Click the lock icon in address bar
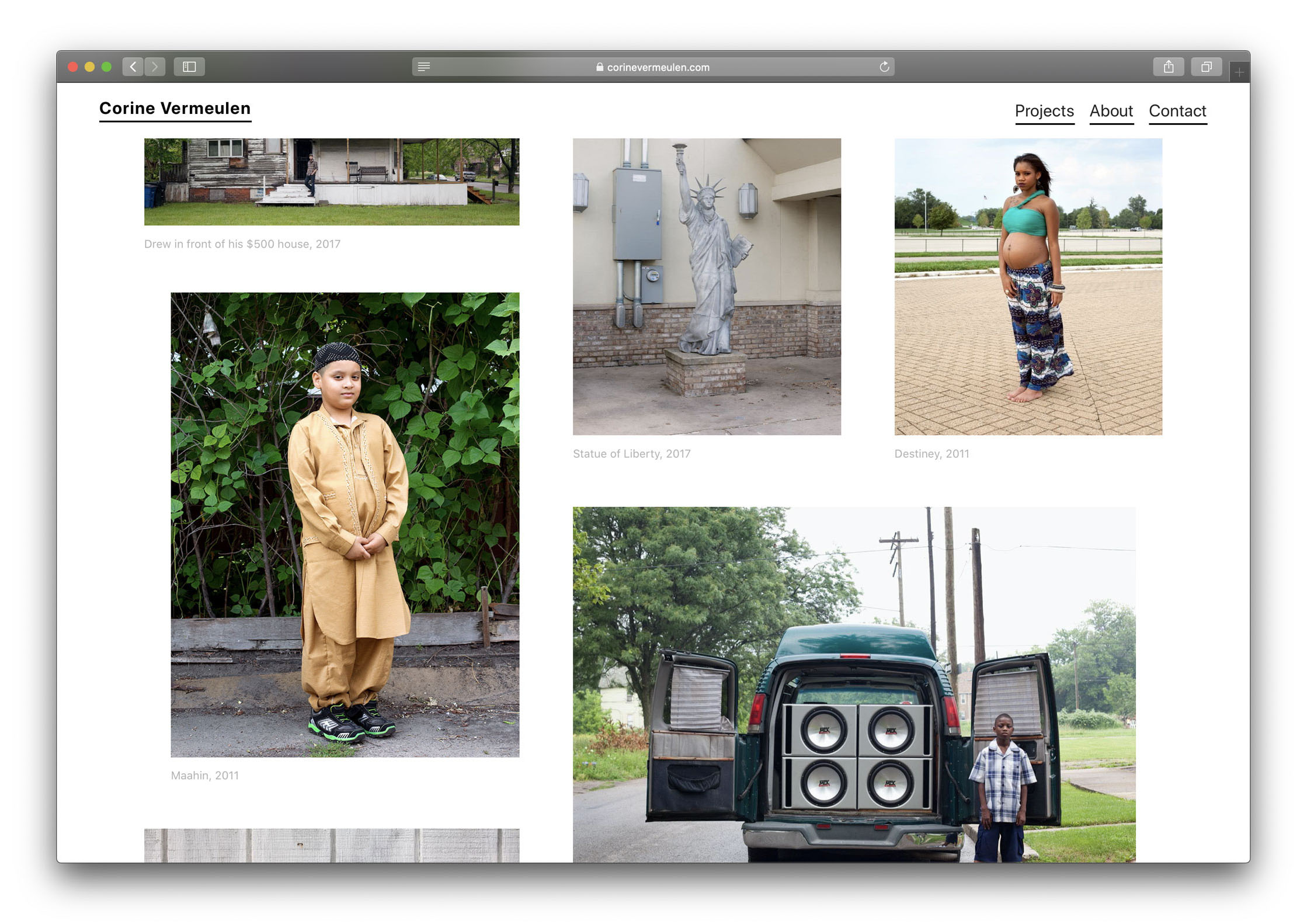The height and width of the screenshot is (924, 1314). pos(599,67)
